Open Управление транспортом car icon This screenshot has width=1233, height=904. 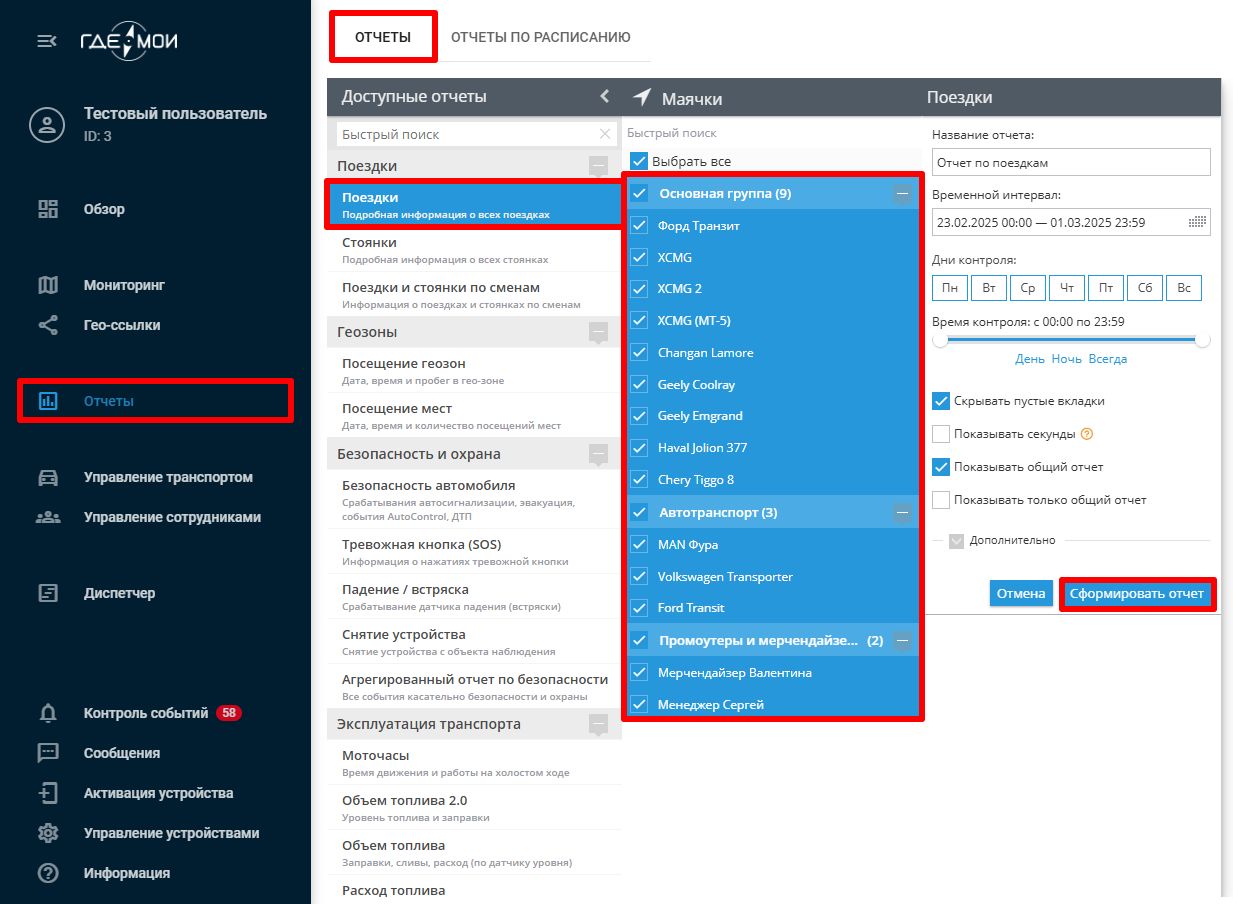coord(47,477)
